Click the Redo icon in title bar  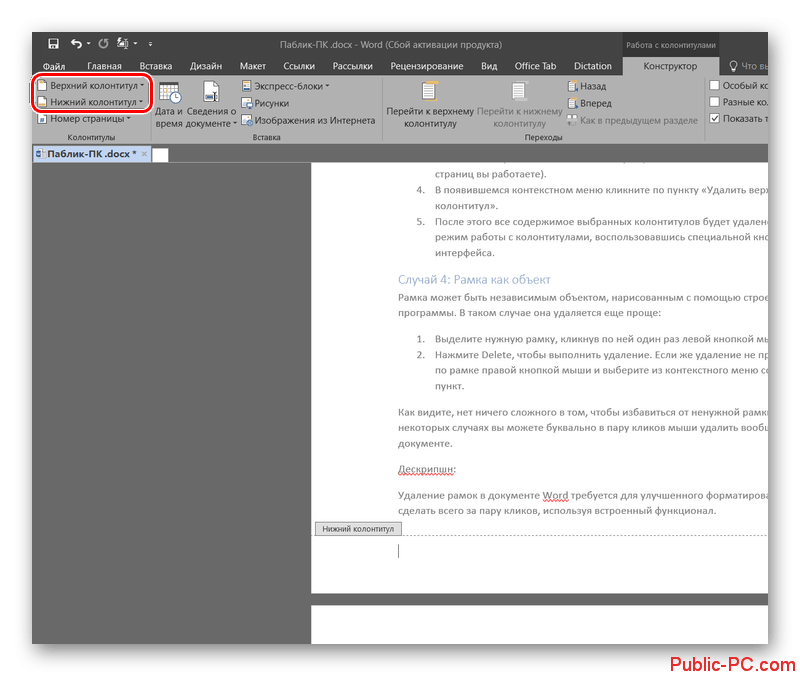tap(104, 44)
